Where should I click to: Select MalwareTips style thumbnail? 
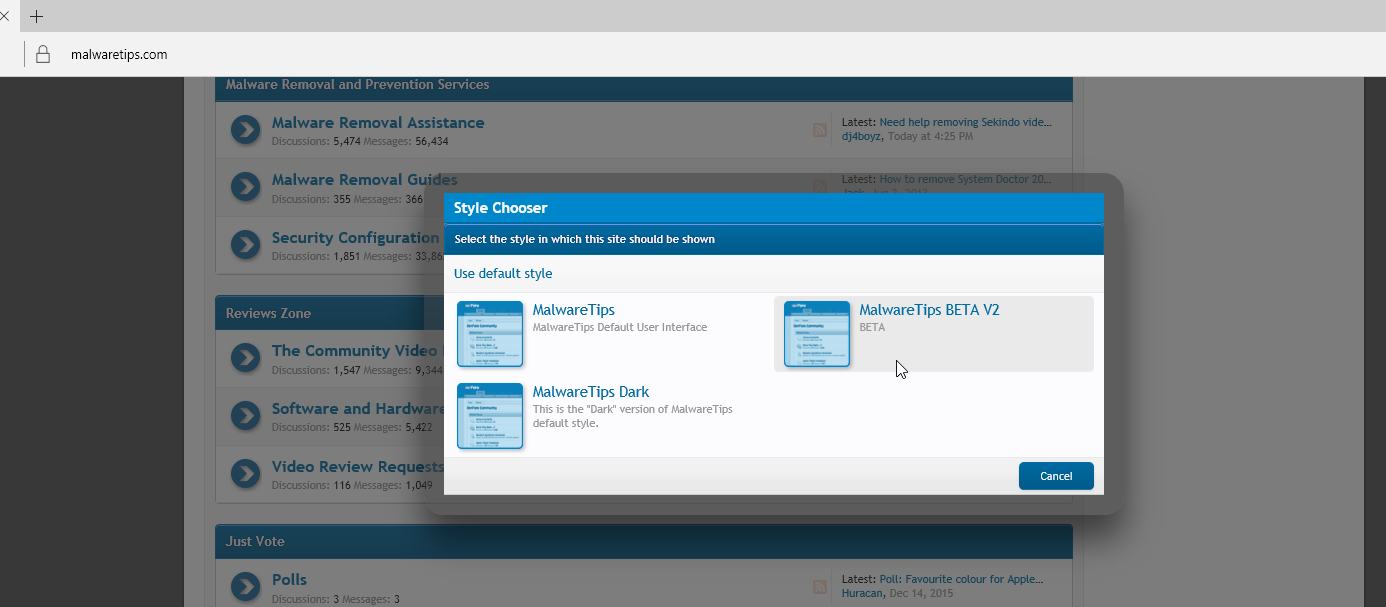(490, 334)
